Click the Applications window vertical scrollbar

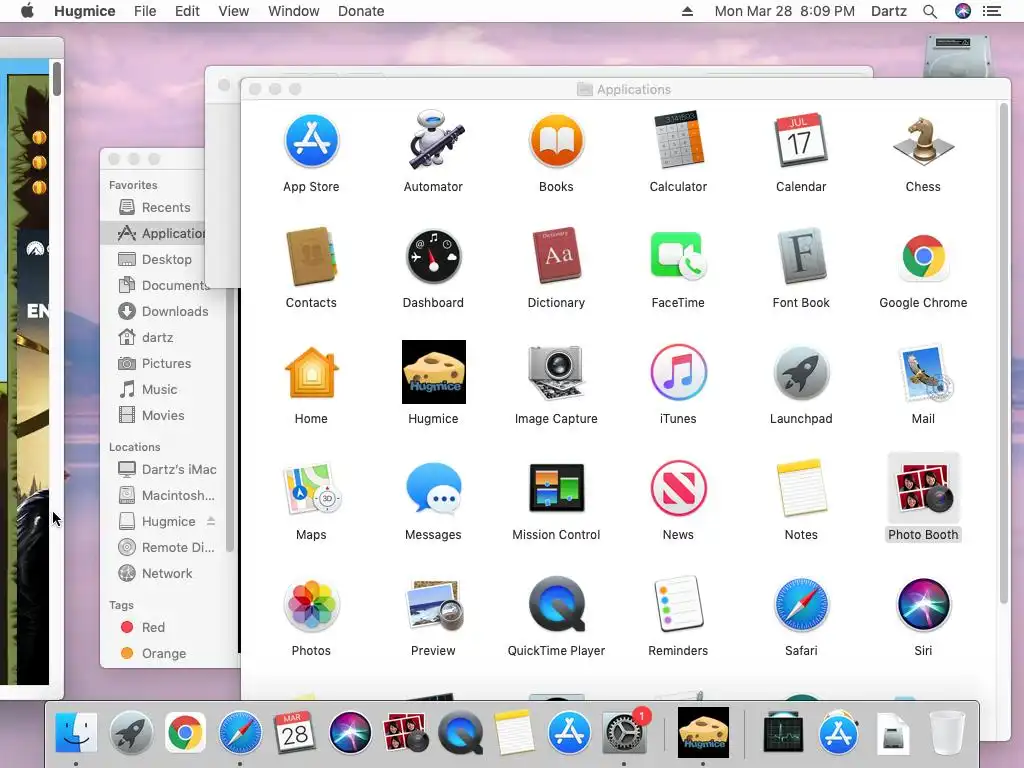point(1004,353)
